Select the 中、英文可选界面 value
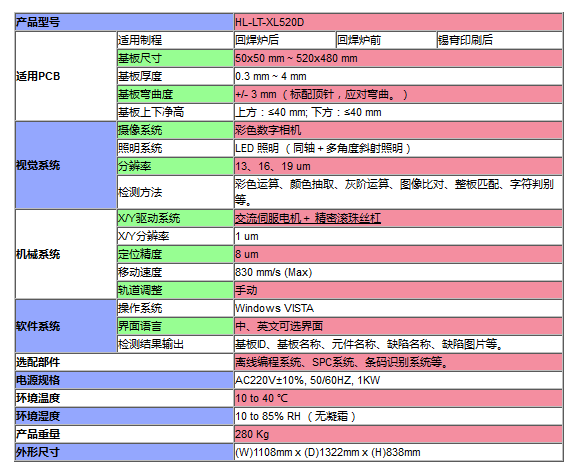This screenshot has width=576, height=470. (x=398, y=326)
